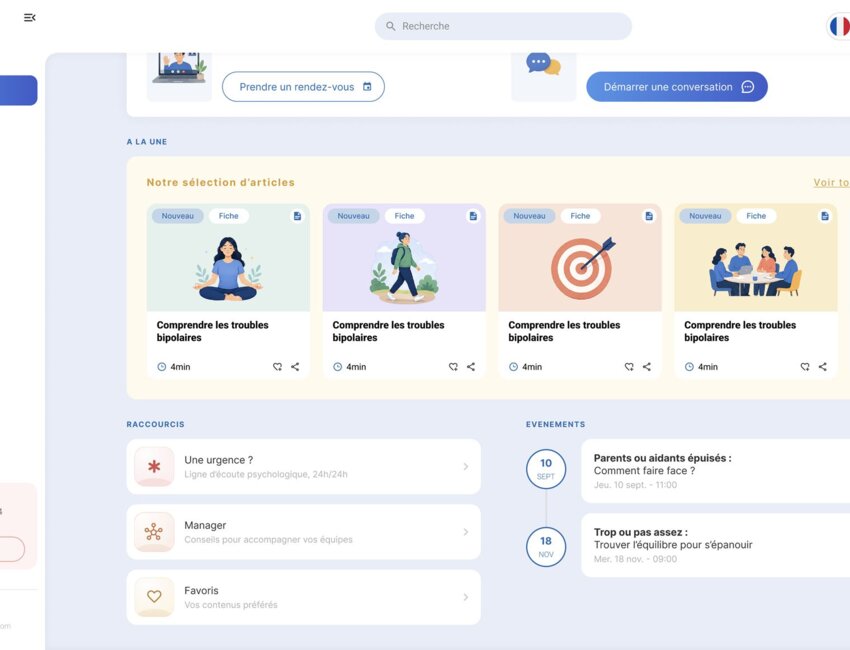
Task: Click the document icon on the meditation card
Action: pos(297,216)
